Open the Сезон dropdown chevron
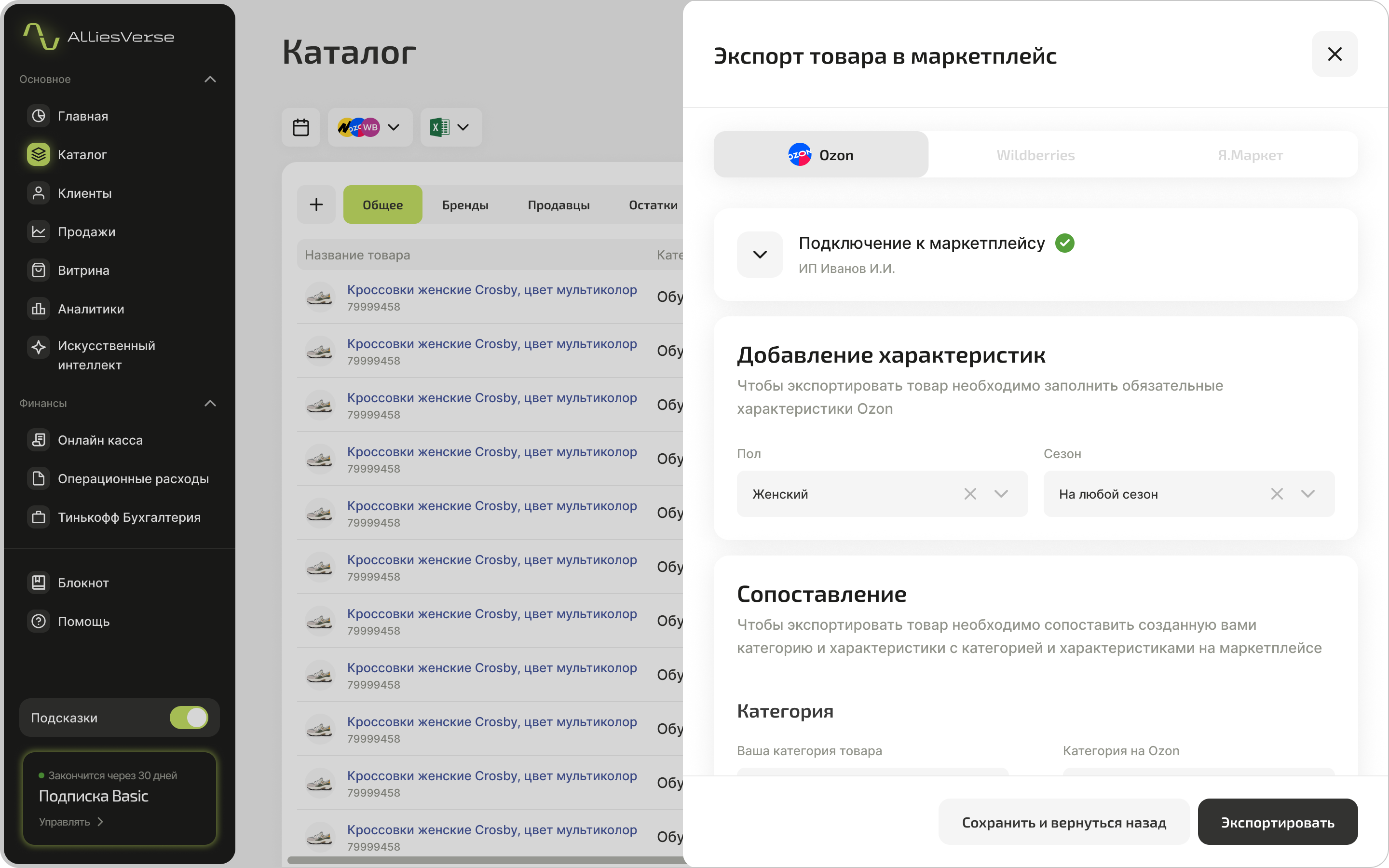Viewport: 1389px width, 868px height. click(1307, 494)
